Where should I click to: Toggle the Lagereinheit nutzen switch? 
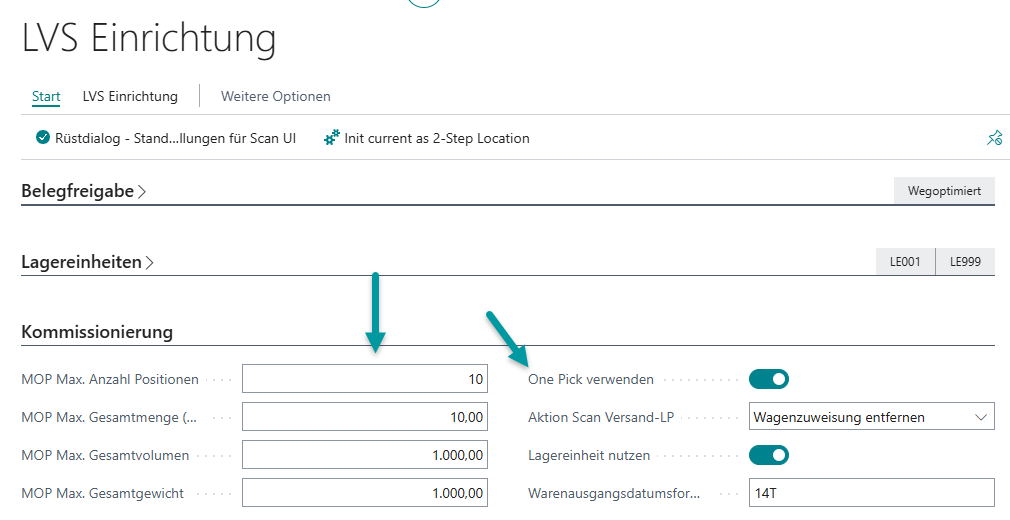(x=768, y=455)
